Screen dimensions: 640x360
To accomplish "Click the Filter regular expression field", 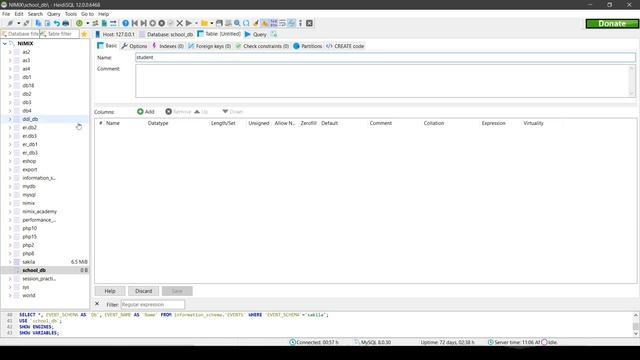I will pos(153,304).
